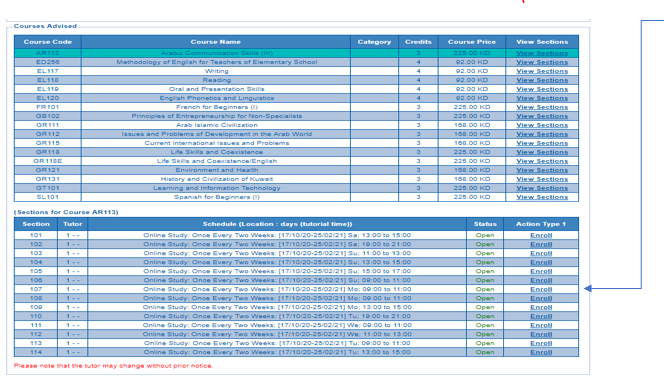The height and width of the screenshot is (380, 664).
Task: View sections for ED256 Methodology course
Action: tap(542, 62)
